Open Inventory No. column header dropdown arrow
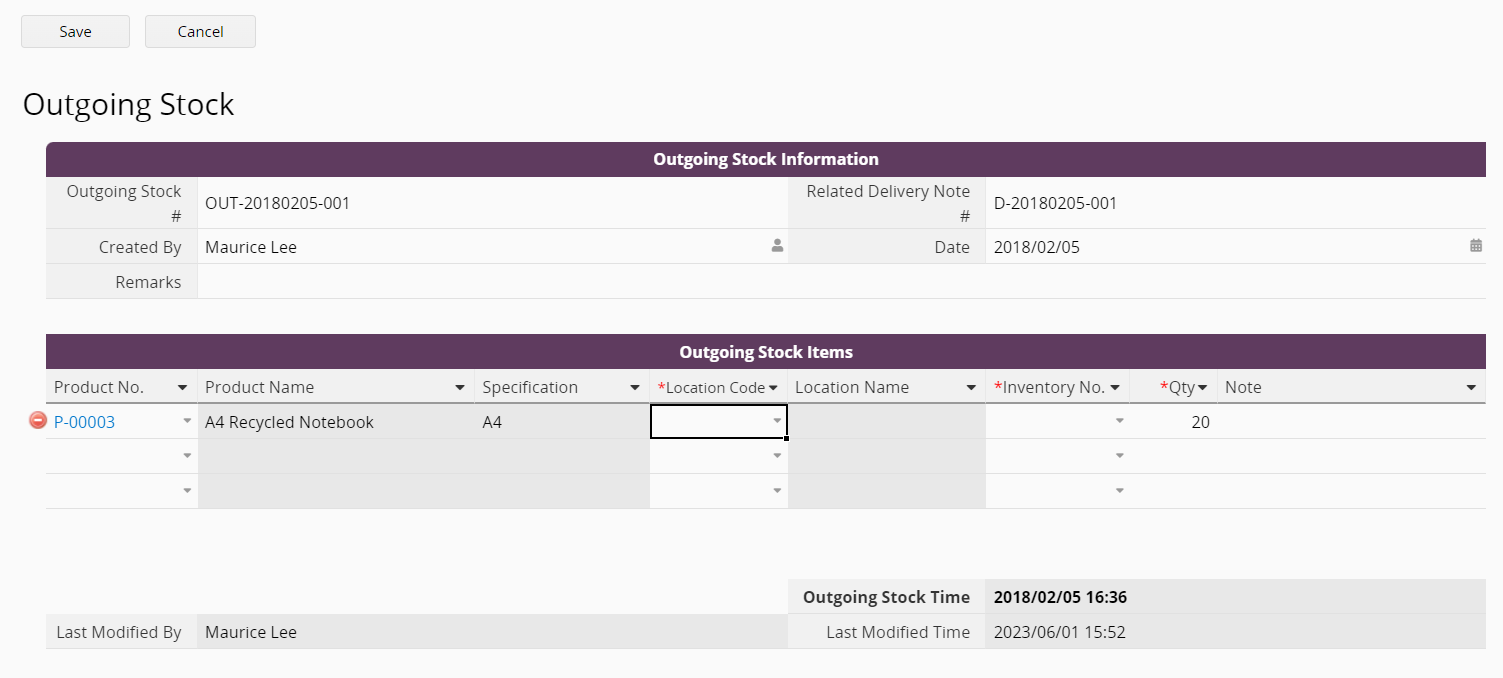 click(x=1115, y=388)
